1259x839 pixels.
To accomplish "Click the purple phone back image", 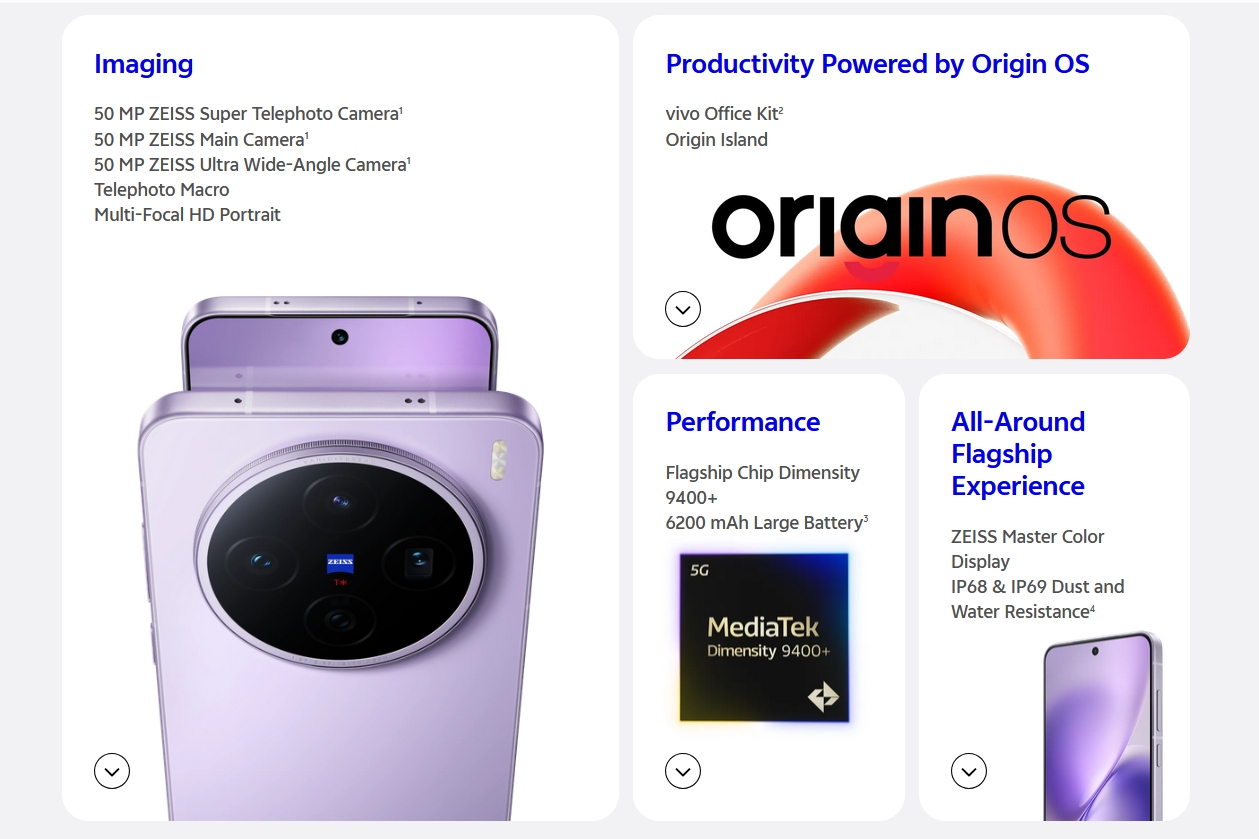I will pos(340,558).
